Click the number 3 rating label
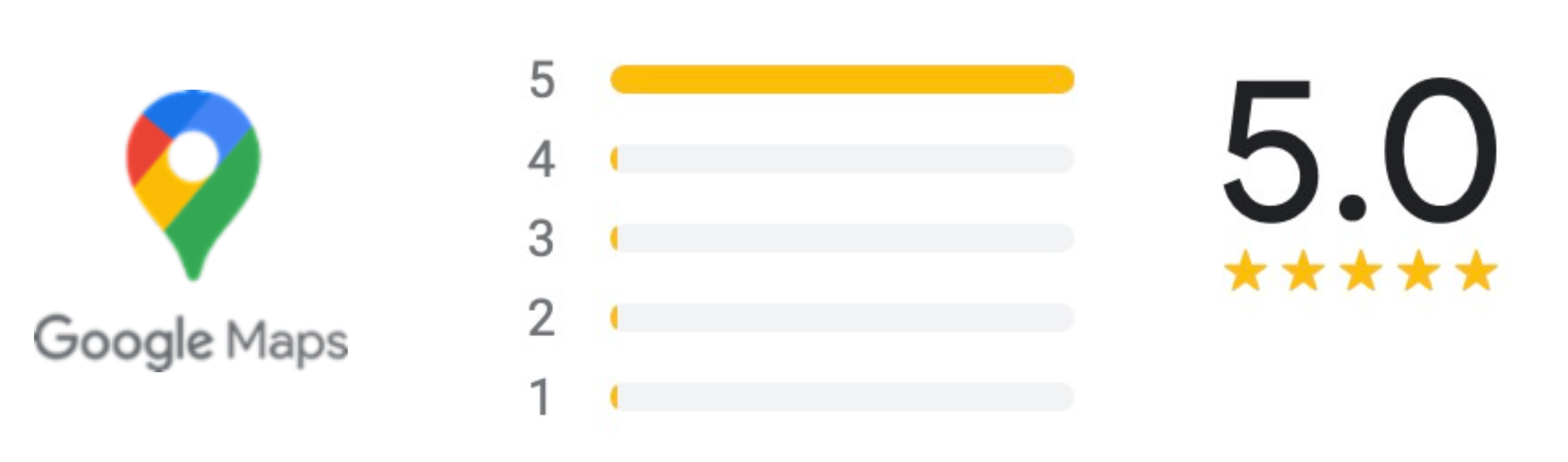Screen dimensions: 1568x462 tap(541, 239)
